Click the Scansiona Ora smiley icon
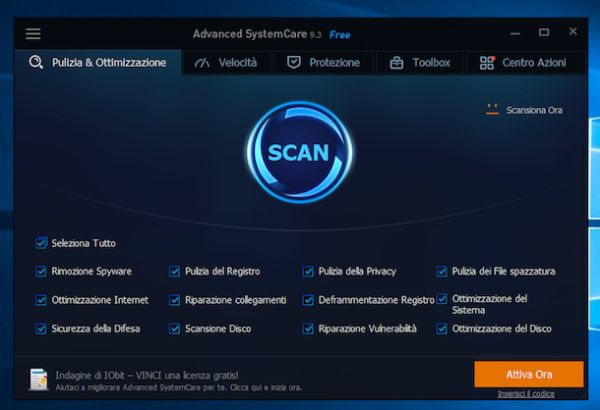600x410 pixels. click(491, 110)
